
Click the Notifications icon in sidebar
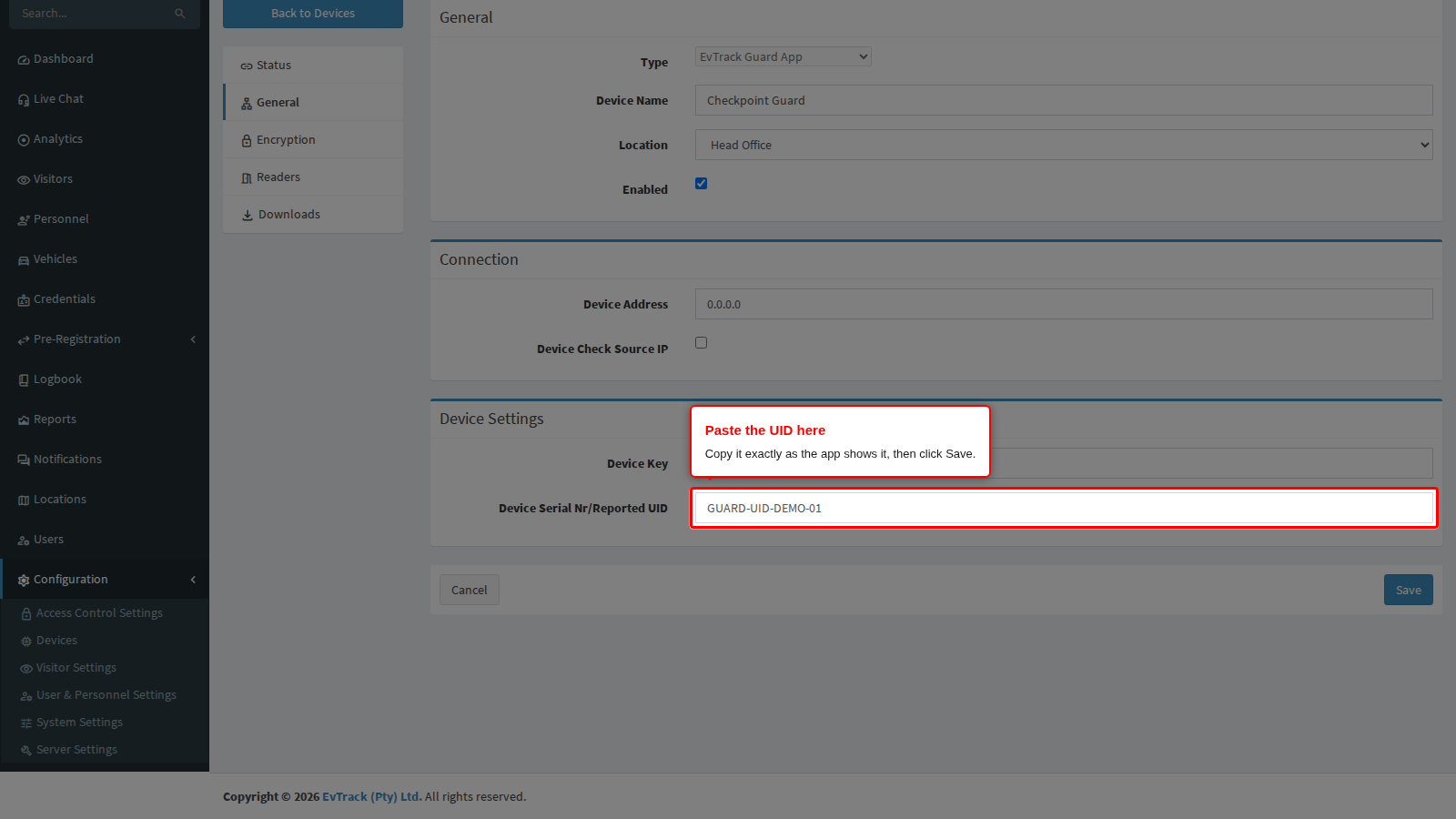pyautogui.click(x=24, y=460)
